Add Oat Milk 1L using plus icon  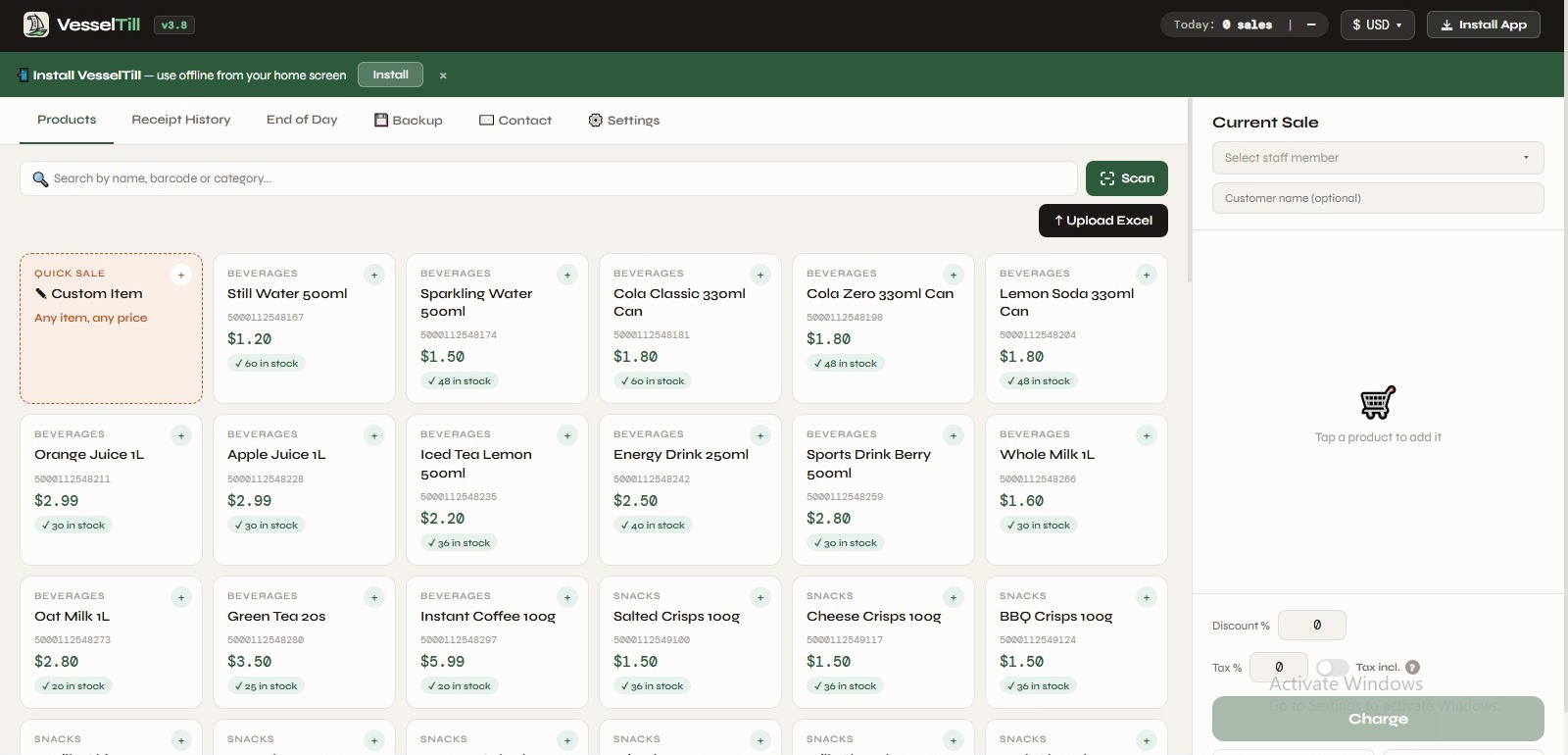click(x=181, y=597)
